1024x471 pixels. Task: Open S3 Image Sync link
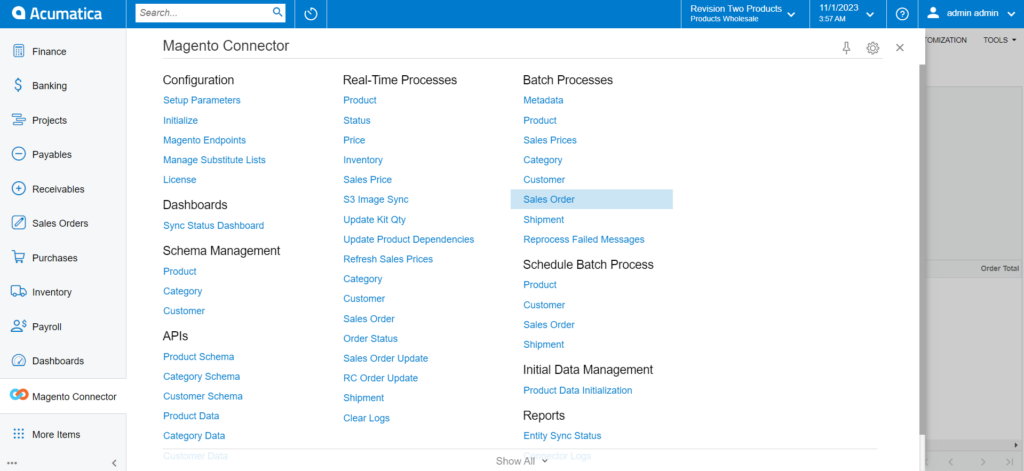pyautogui.click(x=376, y=199)
